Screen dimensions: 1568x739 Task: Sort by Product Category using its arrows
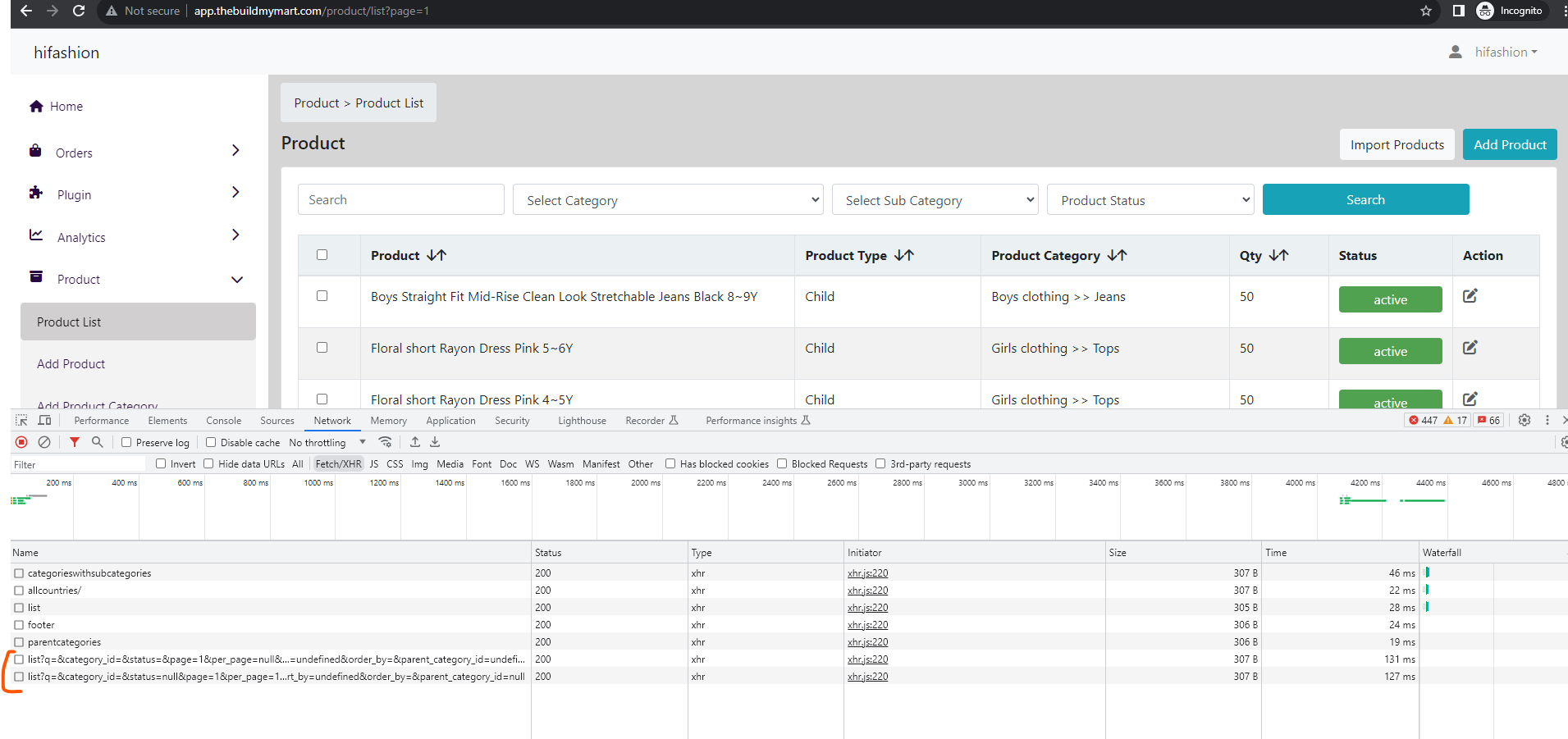click(1118, 255)
